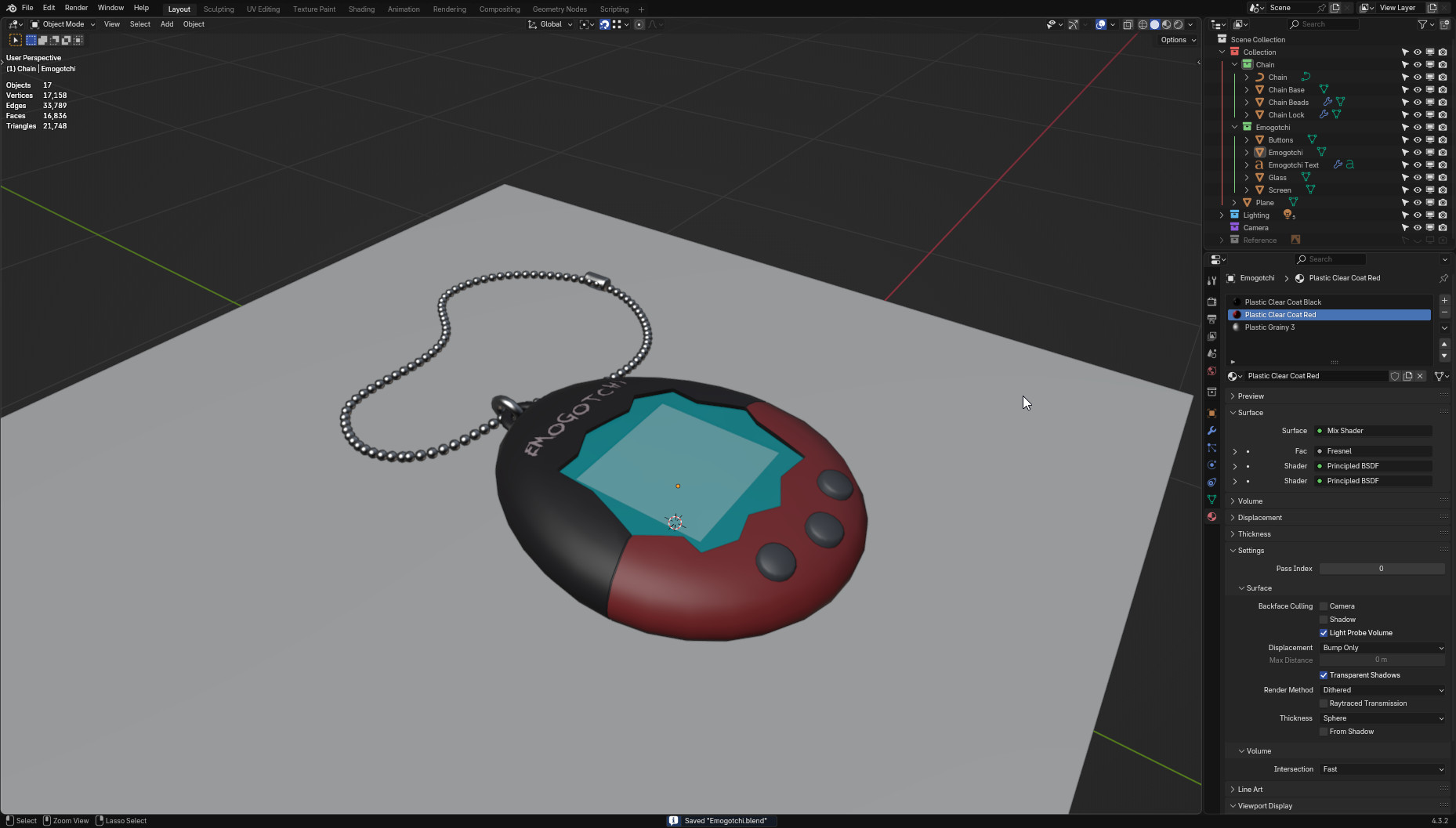
Task: Open the Output properties tab
Action: click(1212, 319)
